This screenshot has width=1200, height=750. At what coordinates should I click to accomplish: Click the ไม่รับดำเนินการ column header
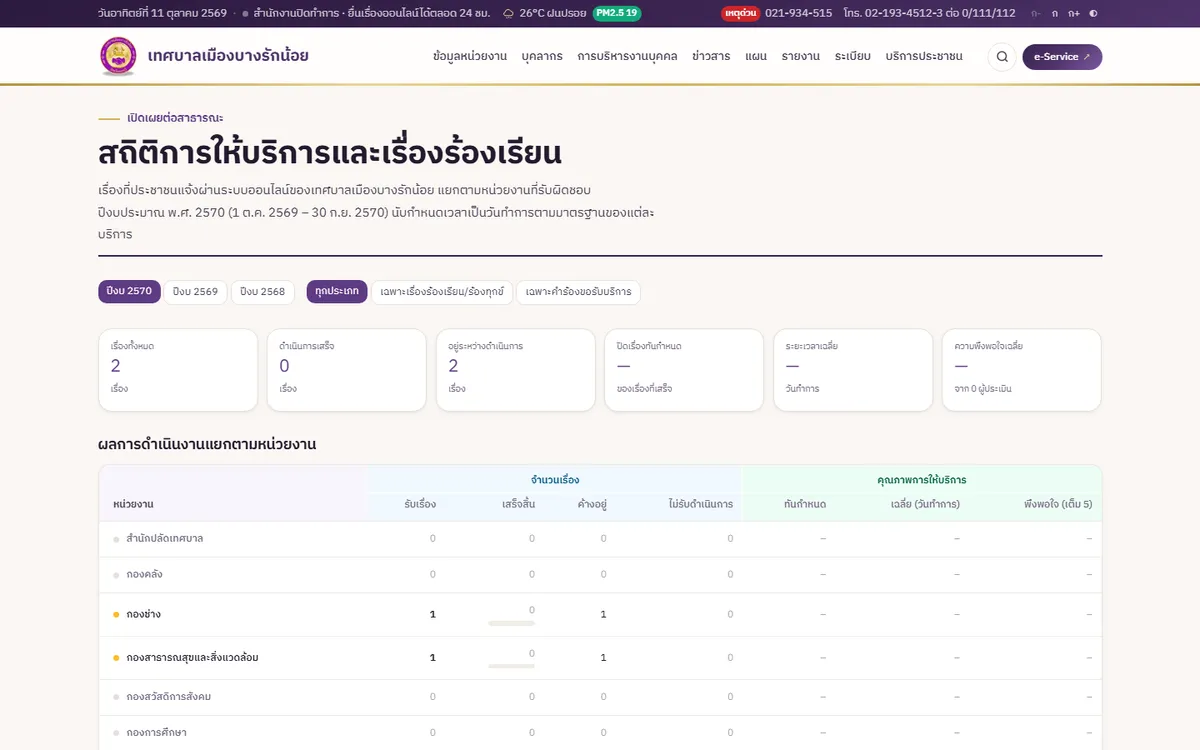701,504
